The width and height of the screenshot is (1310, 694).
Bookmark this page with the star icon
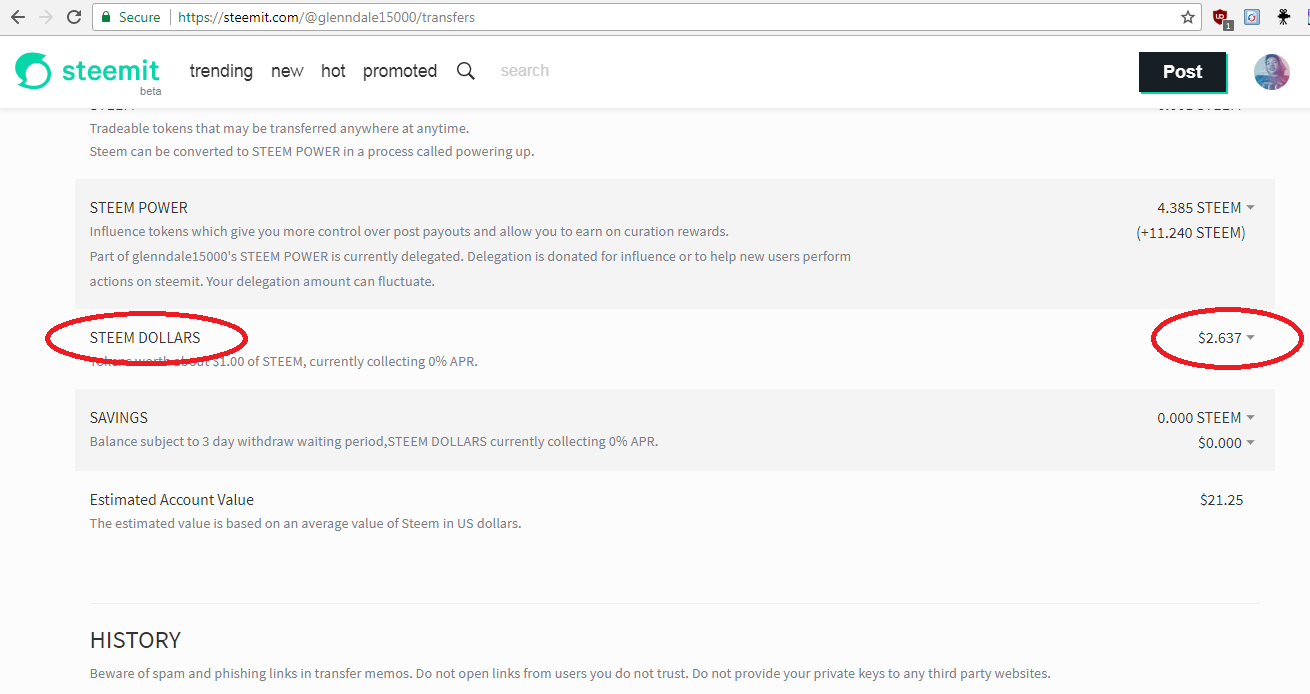click(x=1188, y=17)
